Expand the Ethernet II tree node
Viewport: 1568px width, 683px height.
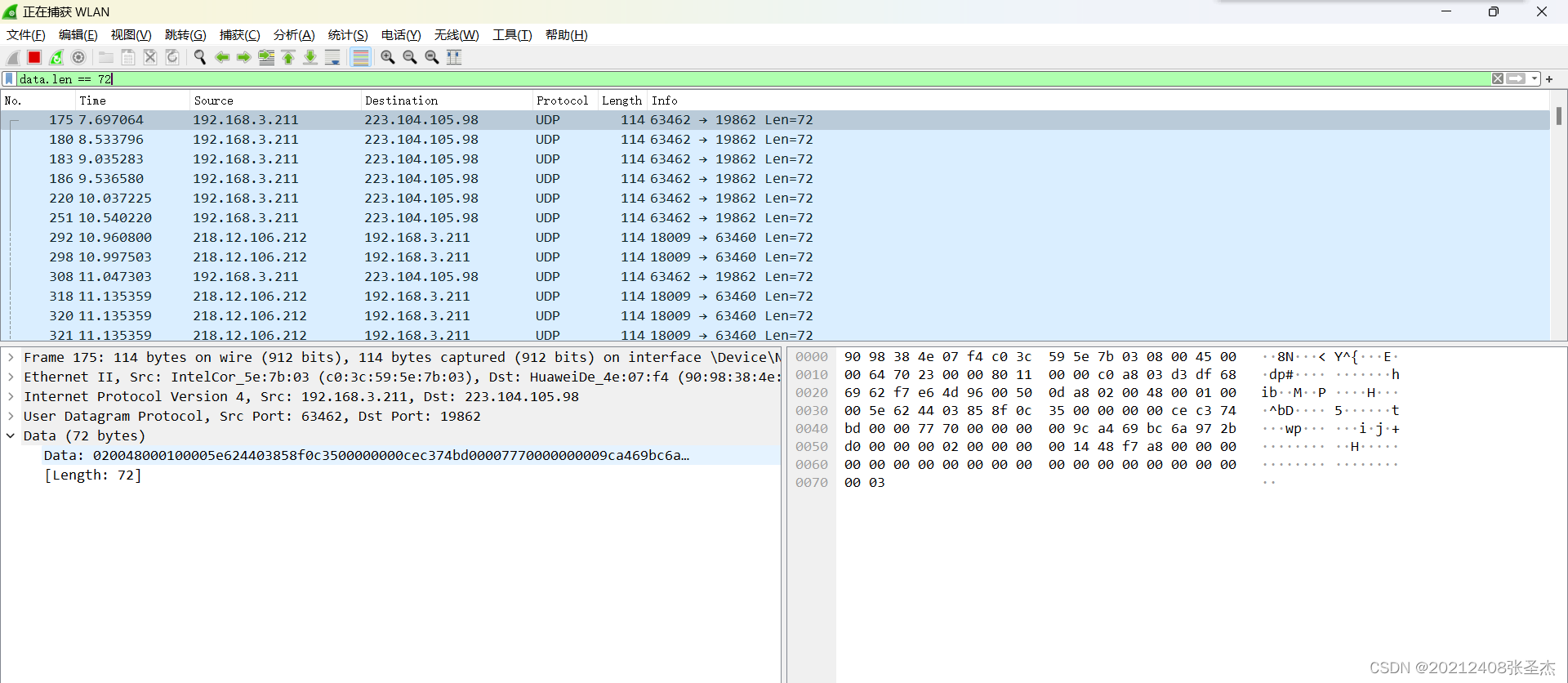pos(11,377)
